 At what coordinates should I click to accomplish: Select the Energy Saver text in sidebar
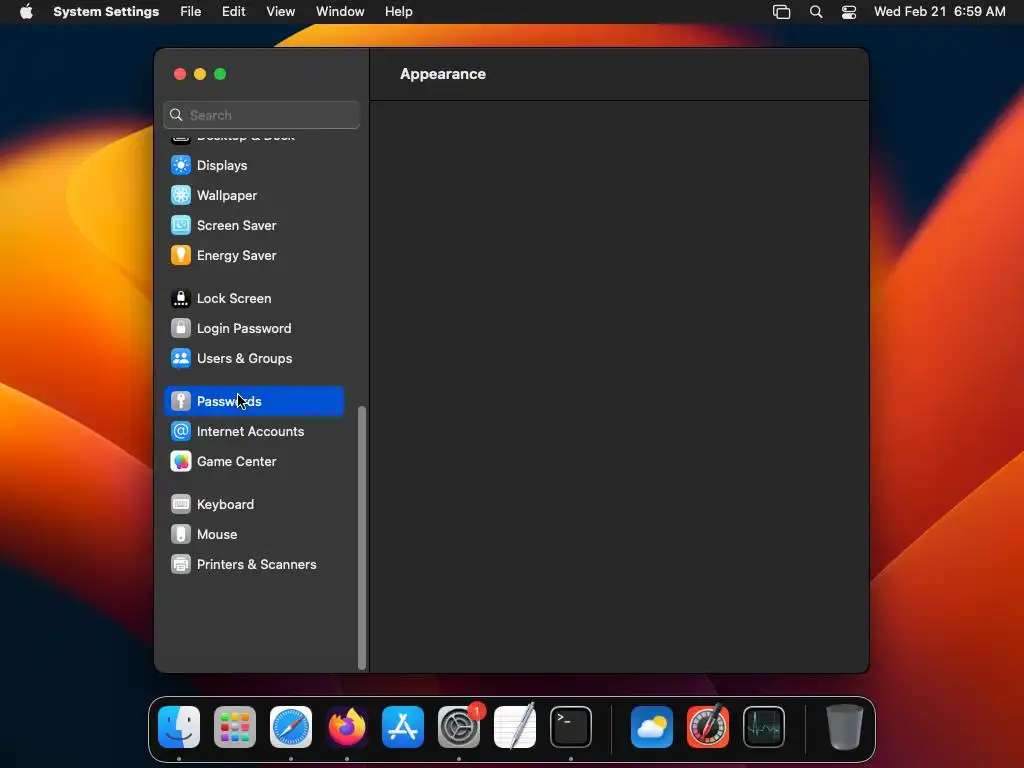[236, 255]
